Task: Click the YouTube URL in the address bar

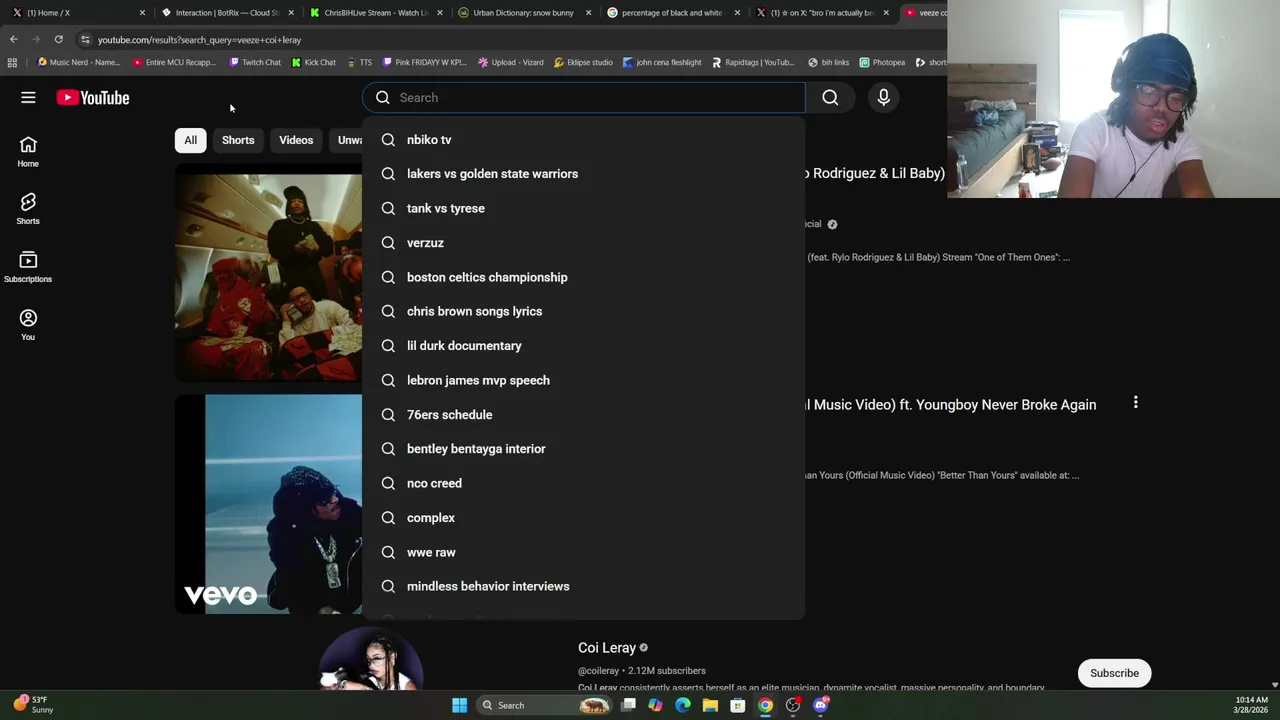Action: click(x=199, y=40)
